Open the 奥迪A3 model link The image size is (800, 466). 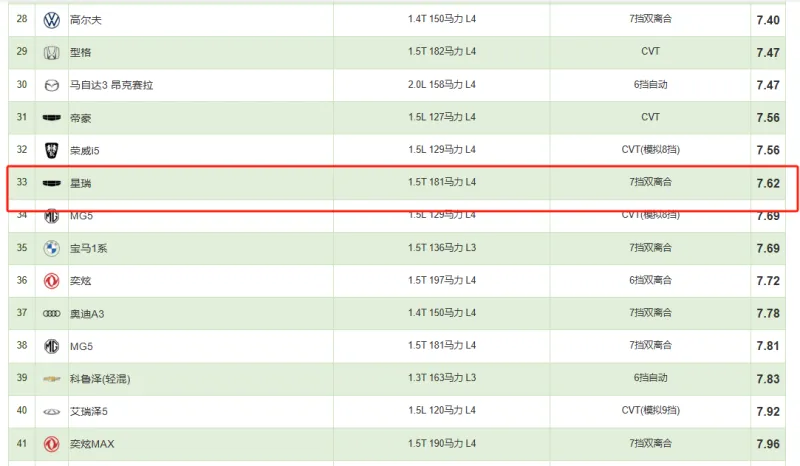coord(87,314)
